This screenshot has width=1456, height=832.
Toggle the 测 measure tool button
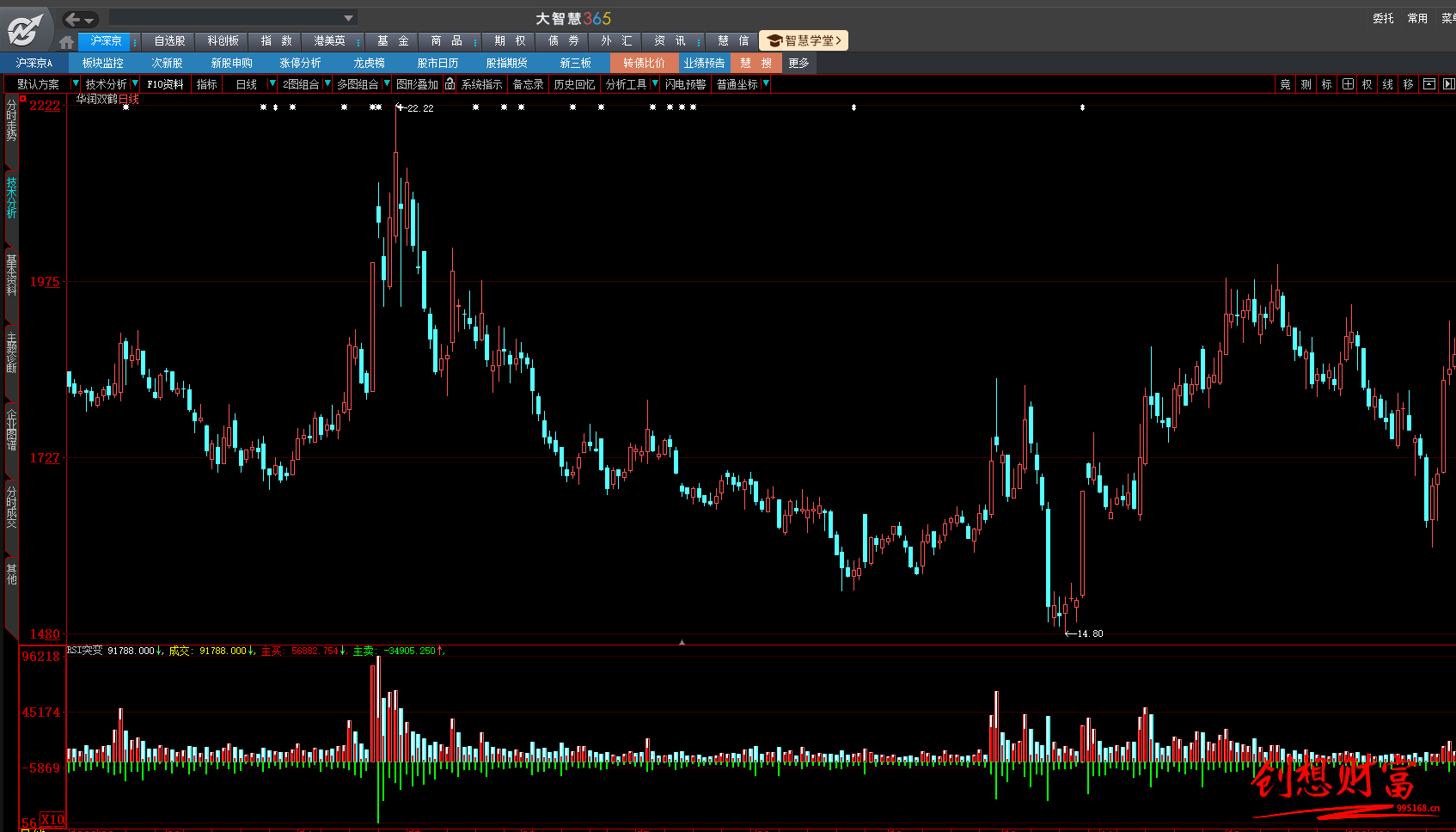[1306, 84]
